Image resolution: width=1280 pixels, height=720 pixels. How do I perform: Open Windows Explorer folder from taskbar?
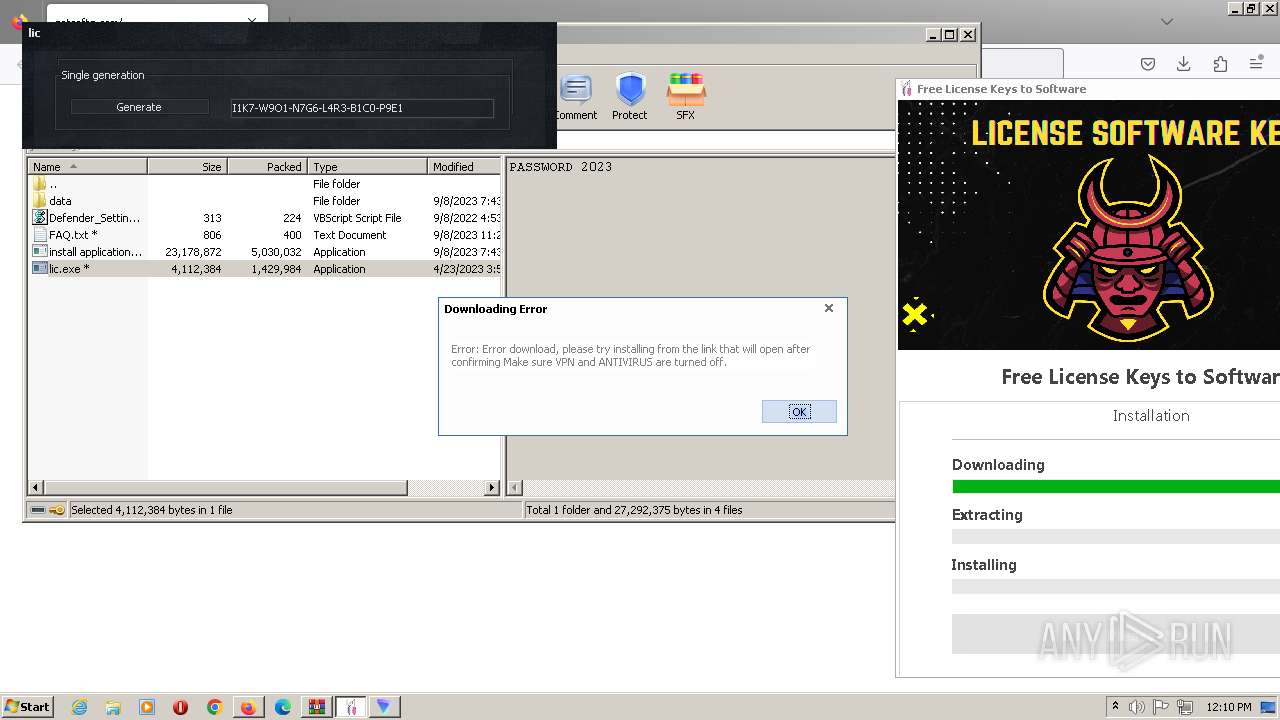[x=113, y=707]
